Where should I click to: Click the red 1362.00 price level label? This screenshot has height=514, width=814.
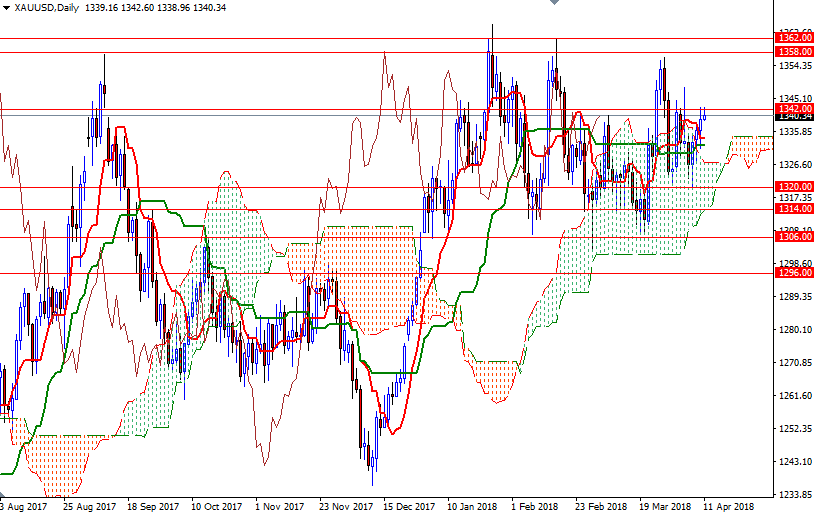point(793,37)
